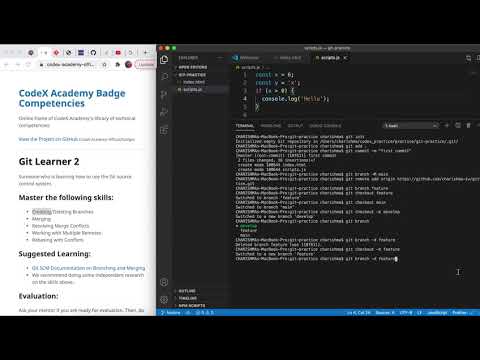Select the striped-icon browser tab
Screen dimensions: 480x360
[81, 53]
